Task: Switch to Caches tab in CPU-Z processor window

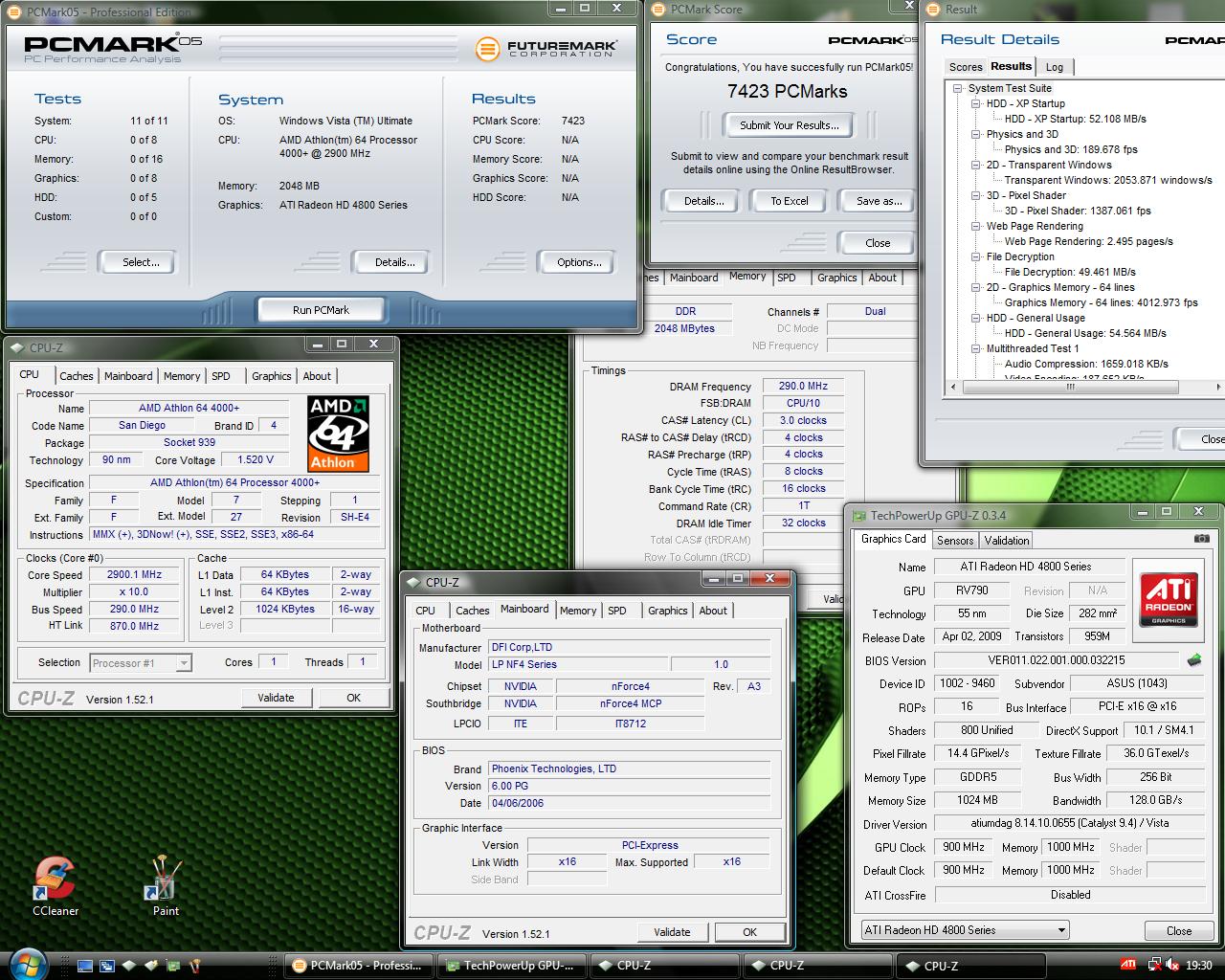Action: tap(77, 376)
